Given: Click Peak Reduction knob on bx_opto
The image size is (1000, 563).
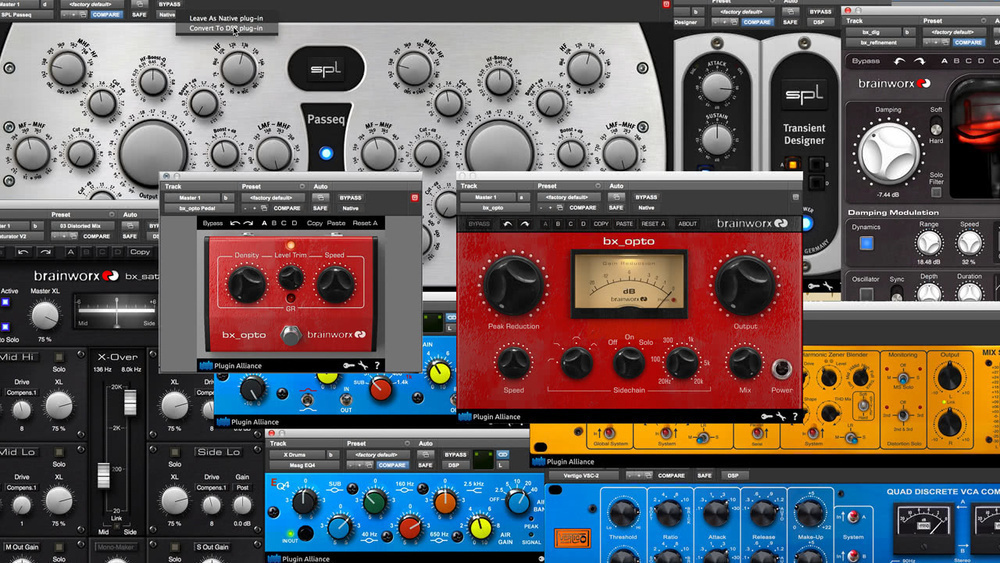Looking at the screenshot, I should 513,286.
